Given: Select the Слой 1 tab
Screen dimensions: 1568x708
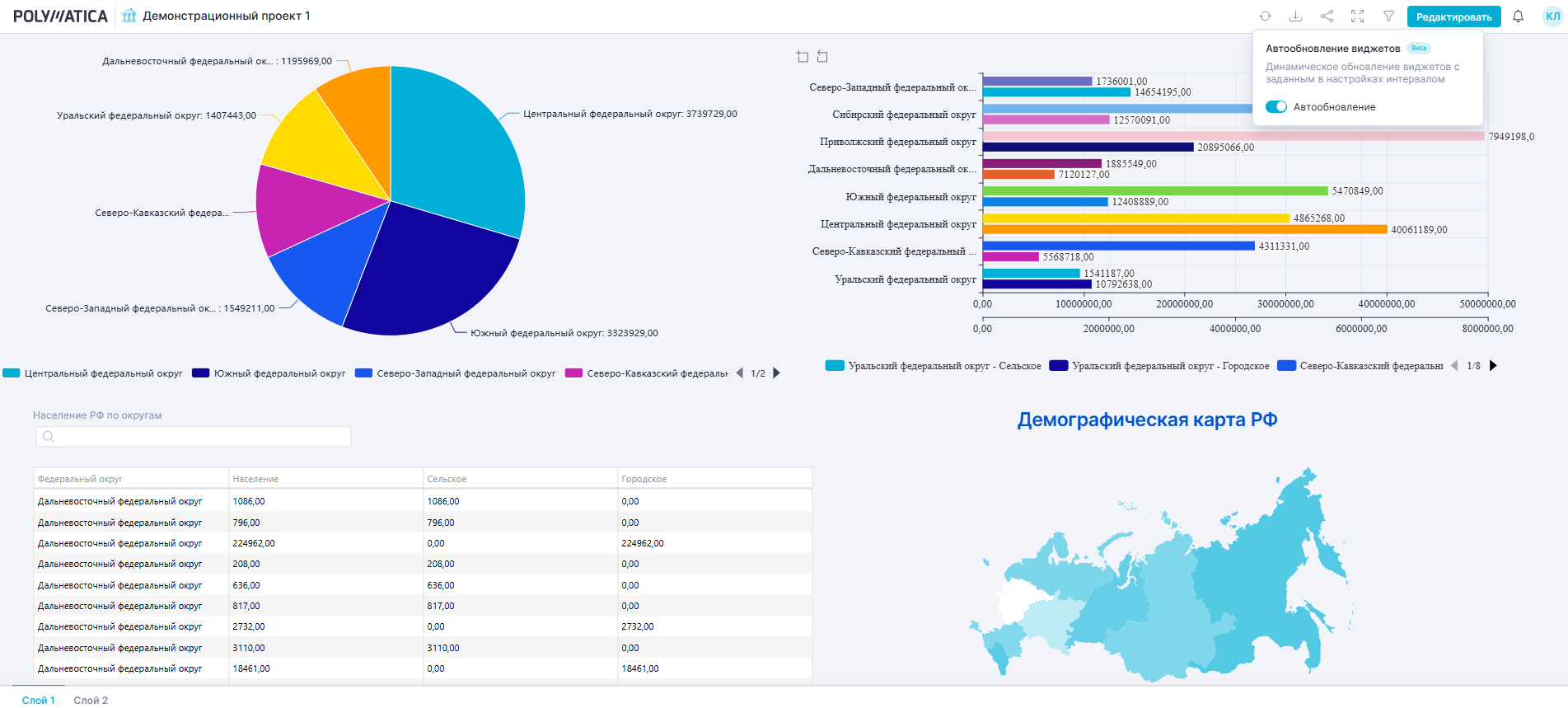Looking at the screenshot, I should click(x=38, y=700).
